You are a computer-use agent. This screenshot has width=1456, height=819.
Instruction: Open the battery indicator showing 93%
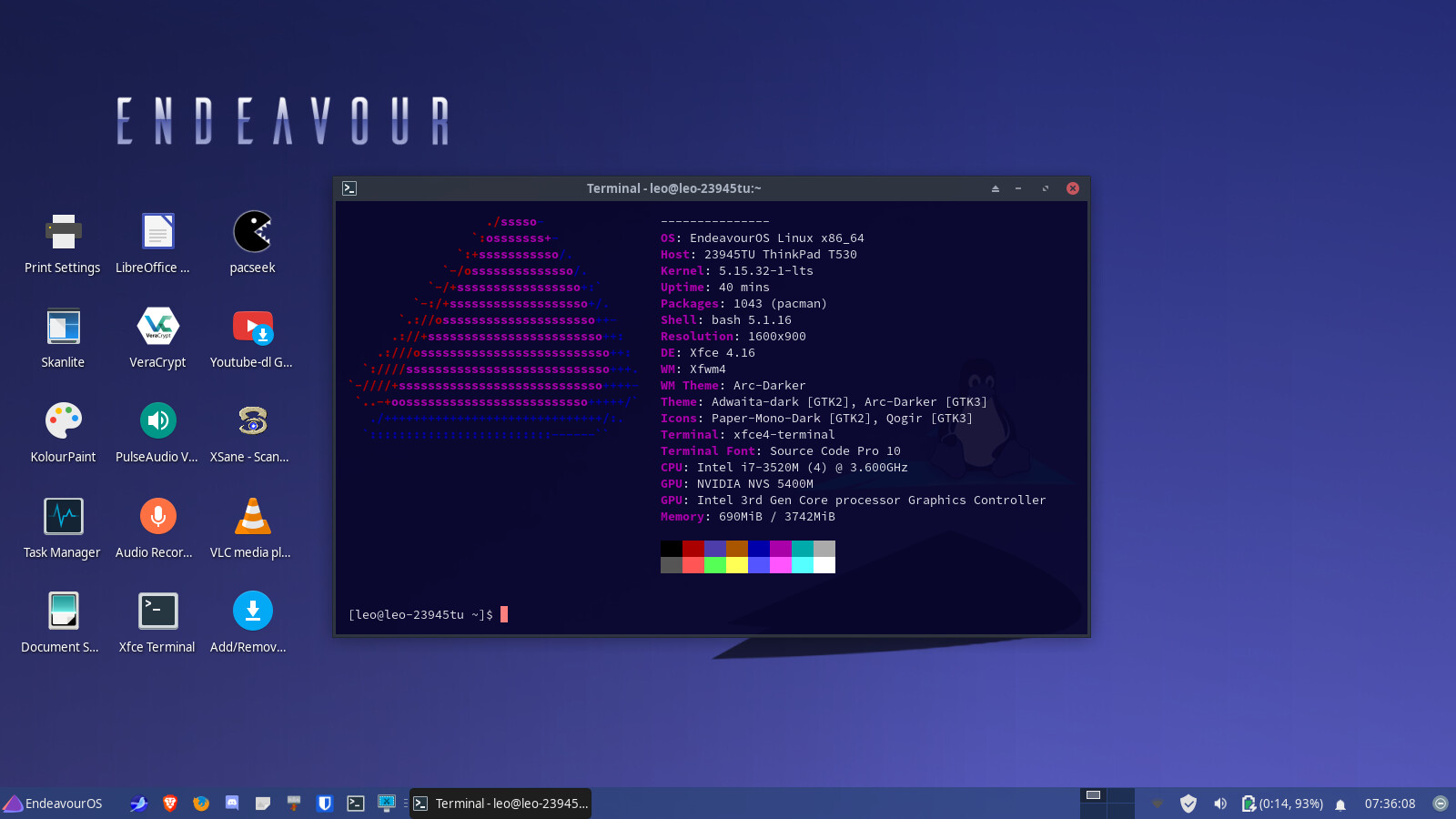1282,804
